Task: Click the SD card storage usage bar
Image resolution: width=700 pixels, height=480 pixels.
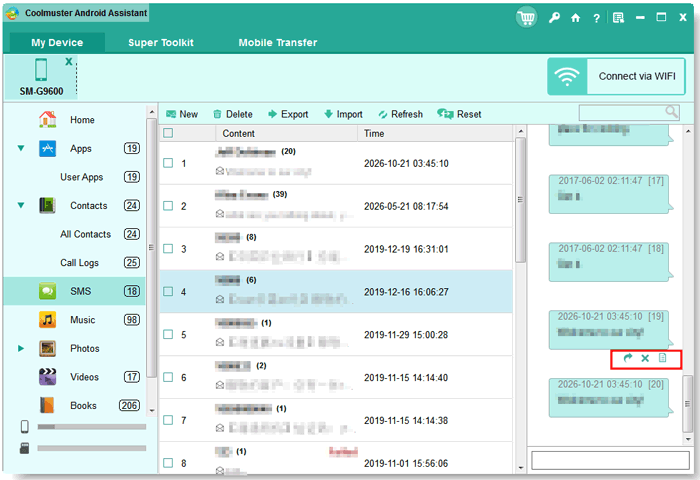Action: pos(92,448)
